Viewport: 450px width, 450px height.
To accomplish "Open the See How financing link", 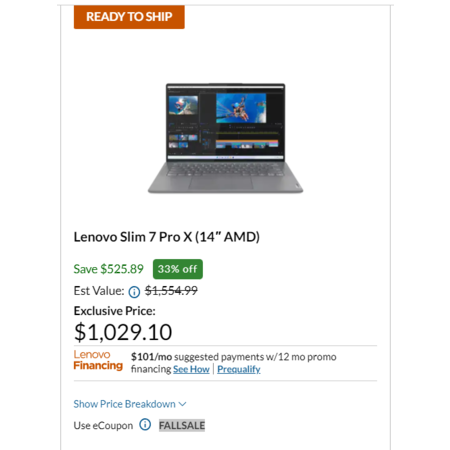I will pos(191,369).
